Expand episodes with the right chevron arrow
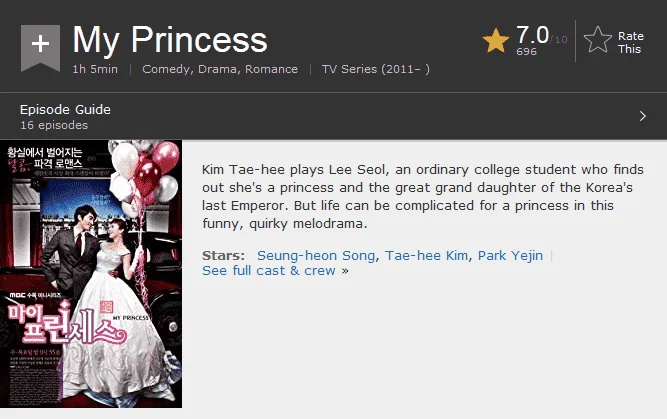 (x=642, y=116)
